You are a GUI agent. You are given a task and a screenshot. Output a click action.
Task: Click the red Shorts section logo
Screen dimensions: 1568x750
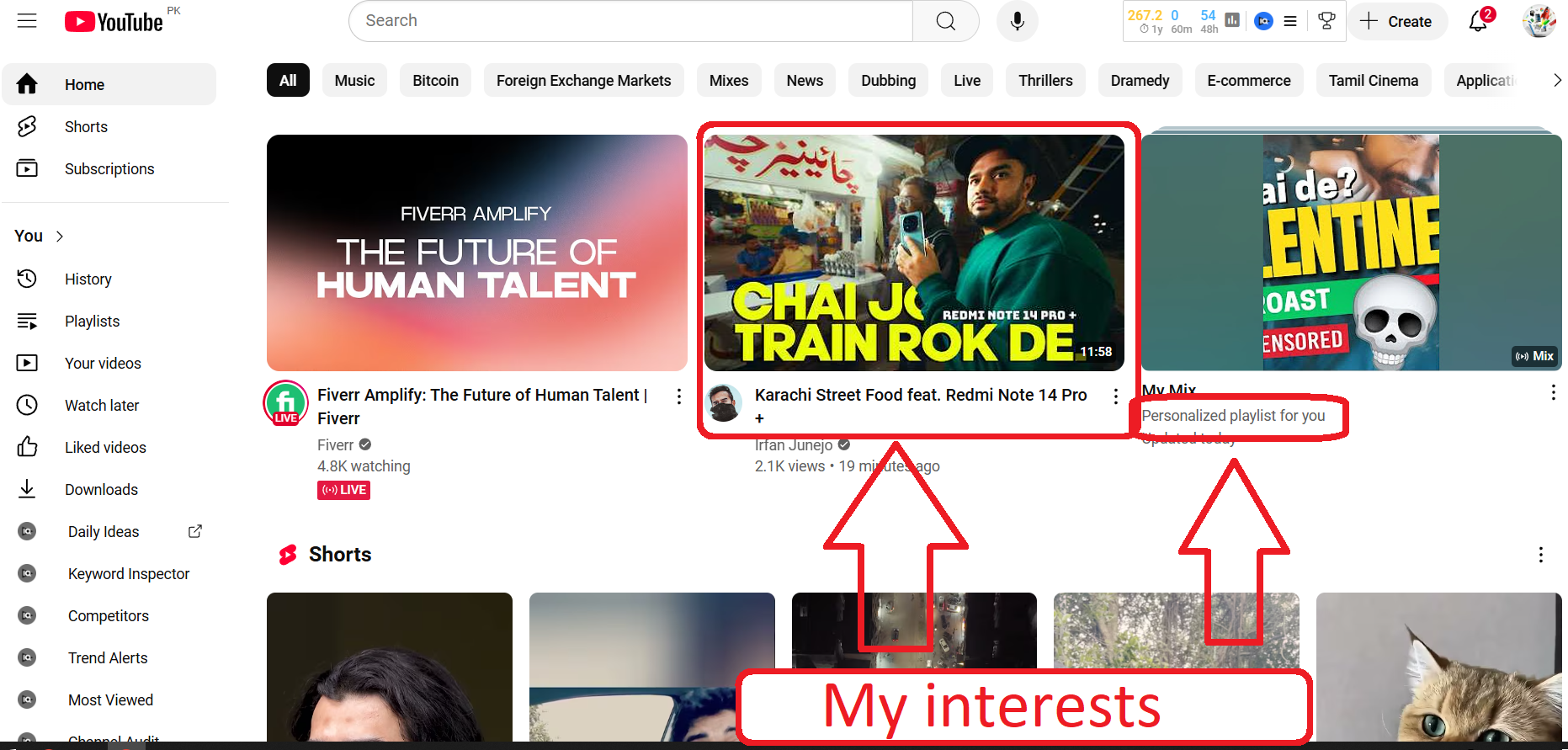288,554
